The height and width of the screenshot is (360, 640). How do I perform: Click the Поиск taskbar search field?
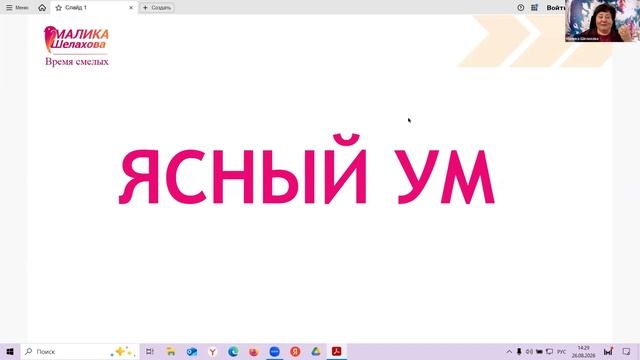[x=80, y=351]
